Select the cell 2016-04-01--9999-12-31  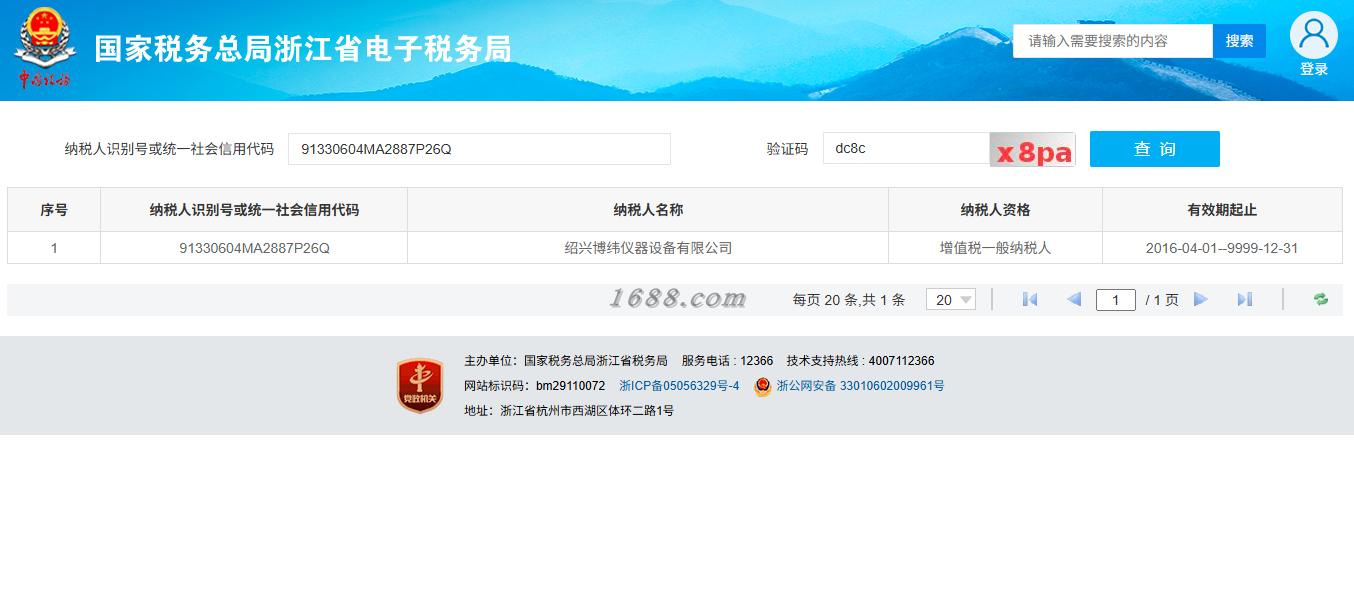(x=1222, y=248)
